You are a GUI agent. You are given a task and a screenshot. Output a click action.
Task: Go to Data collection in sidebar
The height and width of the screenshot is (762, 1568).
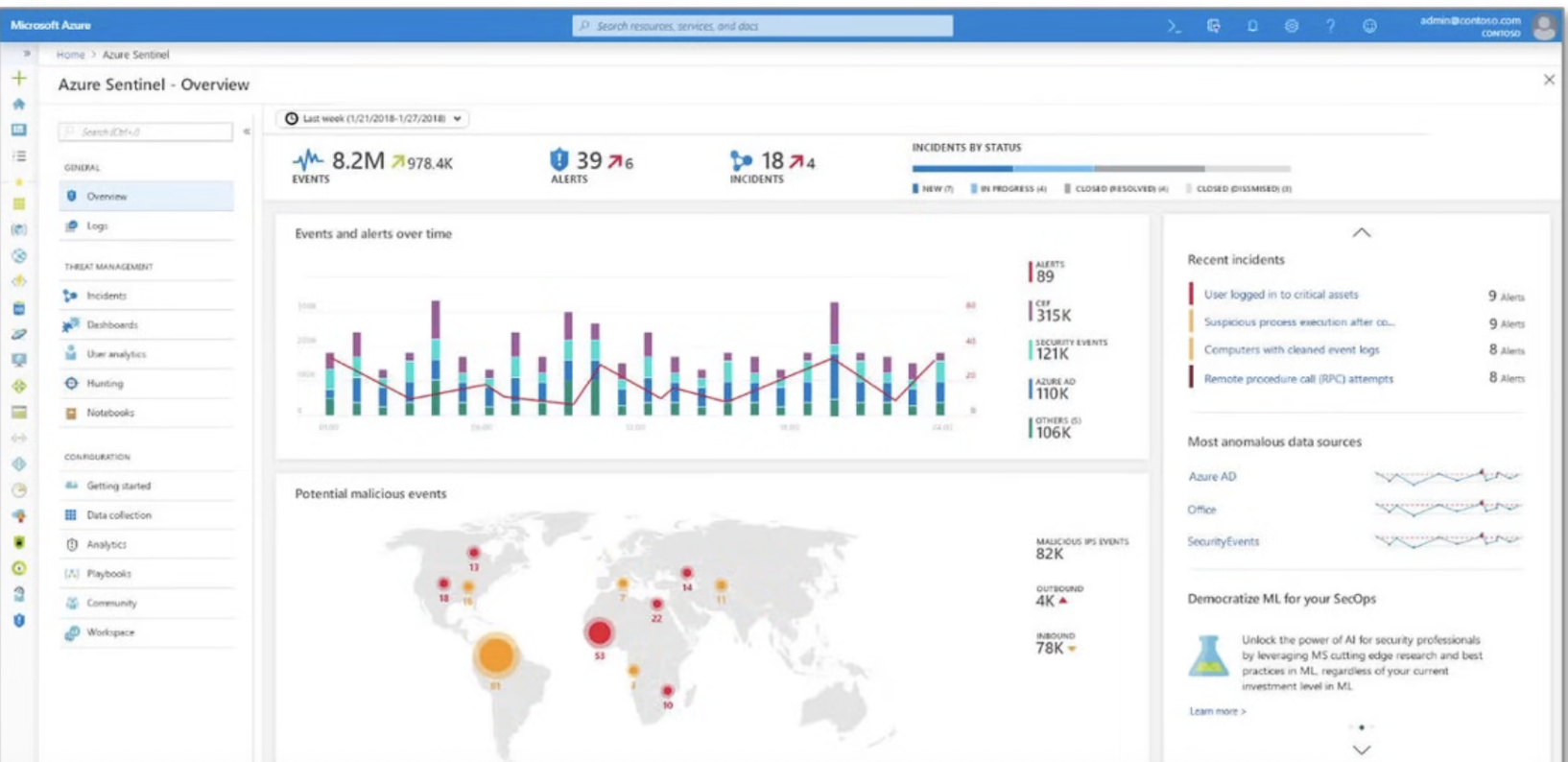tap(119, 515)
